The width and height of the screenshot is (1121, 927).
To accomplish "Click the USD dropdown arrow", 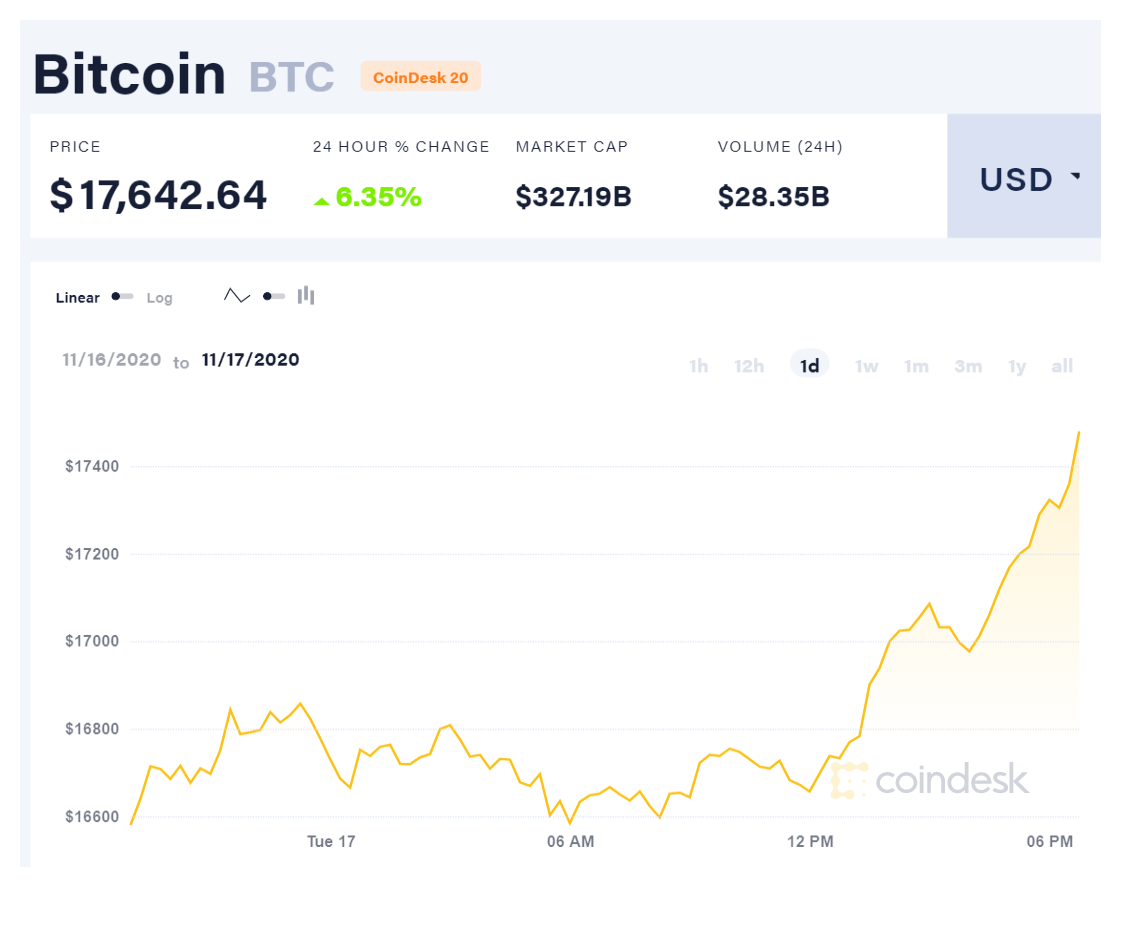I will [1075, 175].
